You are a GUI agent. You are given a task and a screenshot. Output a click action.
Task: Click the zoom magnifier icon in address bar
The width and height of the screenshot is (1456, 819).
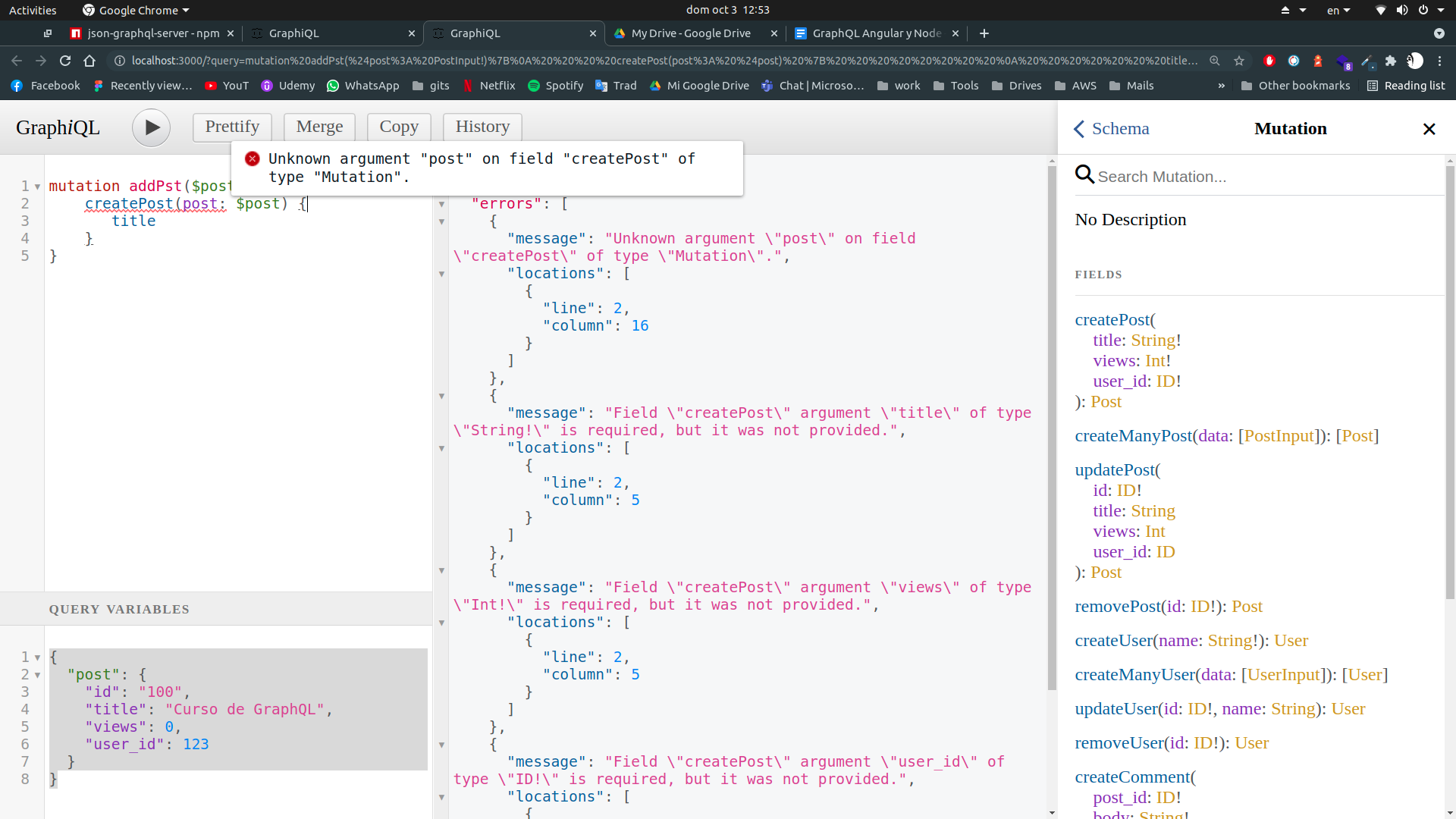pyautogui.click(x=1215, y=61)
